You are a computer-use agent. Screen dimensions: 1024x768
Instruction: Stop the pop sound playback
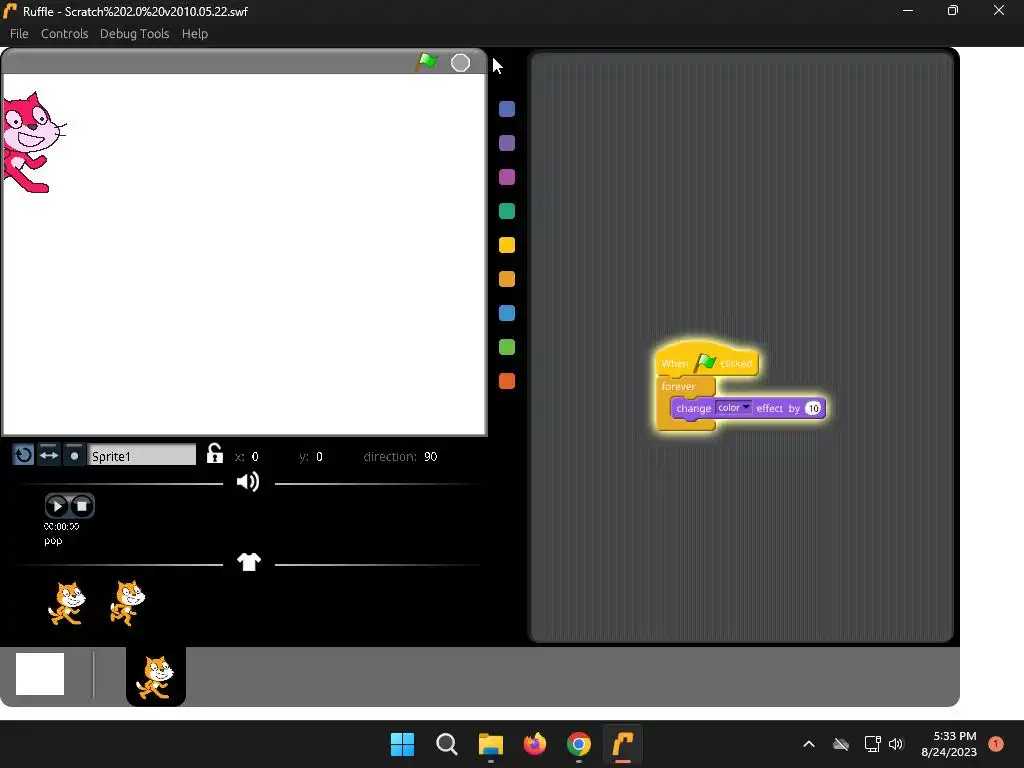click(x=82, y=505)
